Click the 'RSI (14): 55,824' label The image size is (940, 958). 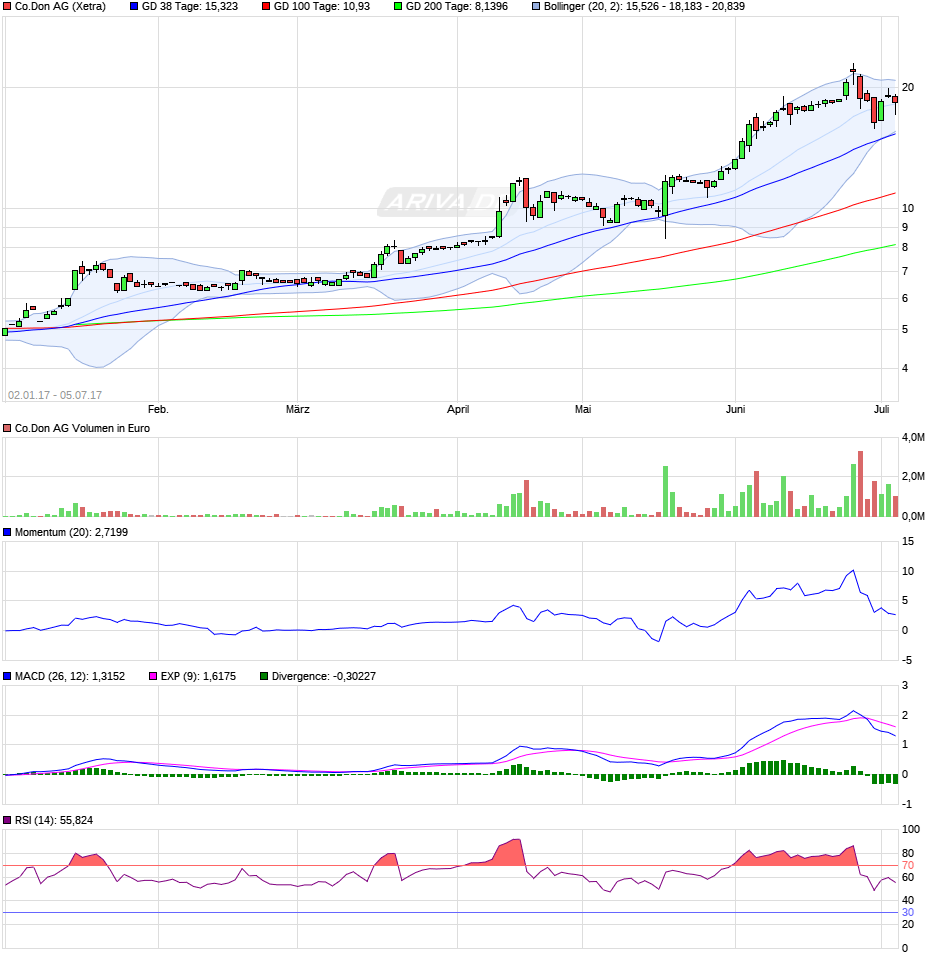pos(54,821)
